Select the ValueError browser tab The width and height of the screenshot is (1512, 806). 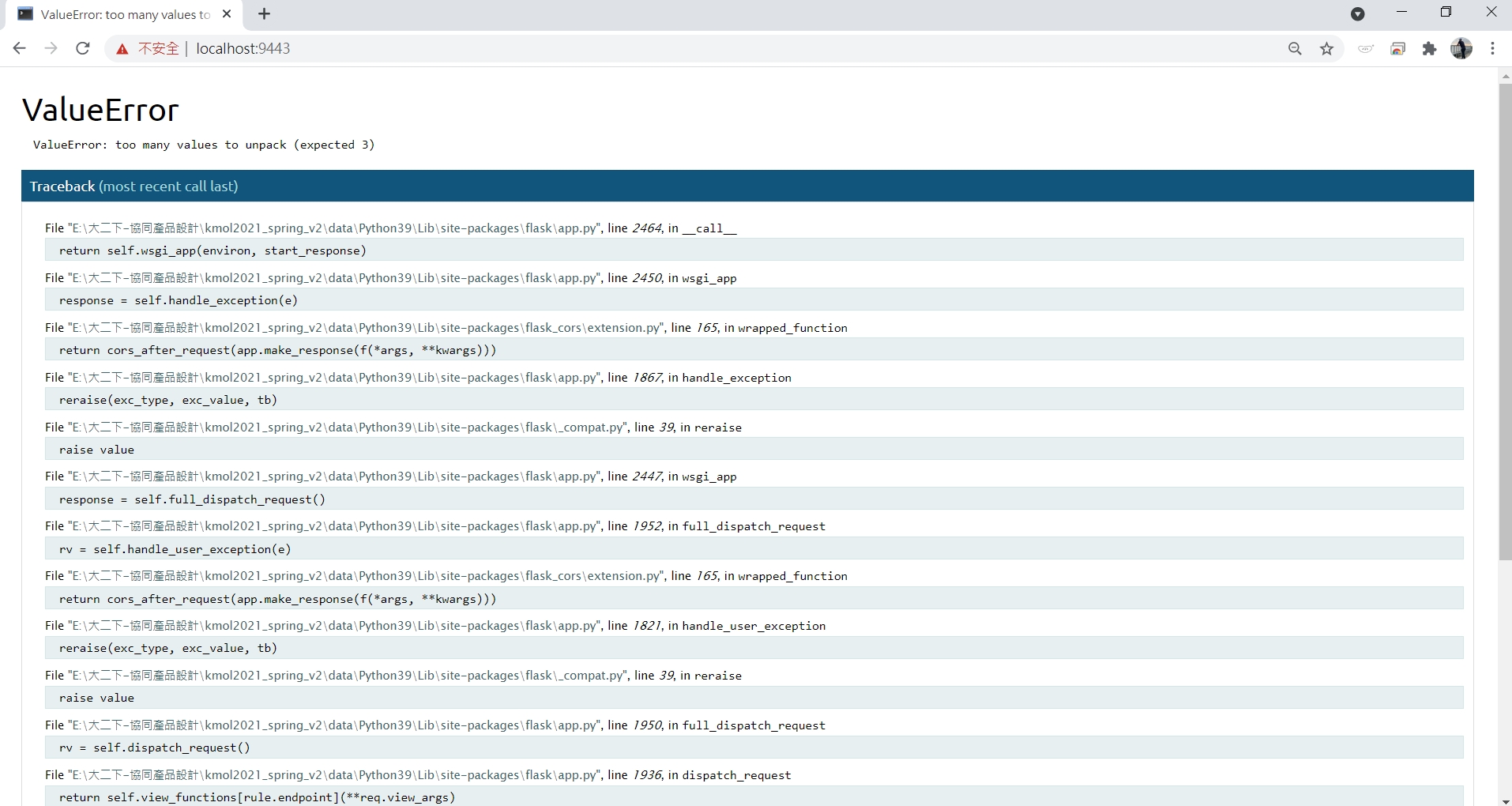point(124,14)
